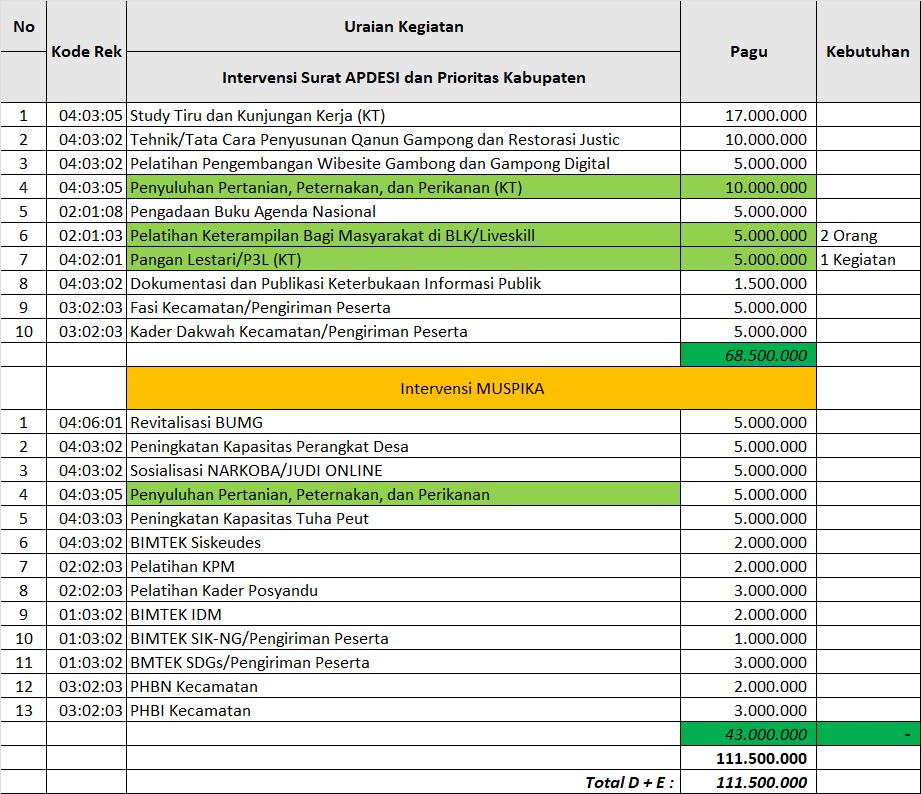Select the "Pelatihan Kader Posyandu" cell
921x794 pixels.
coord(403,590)
